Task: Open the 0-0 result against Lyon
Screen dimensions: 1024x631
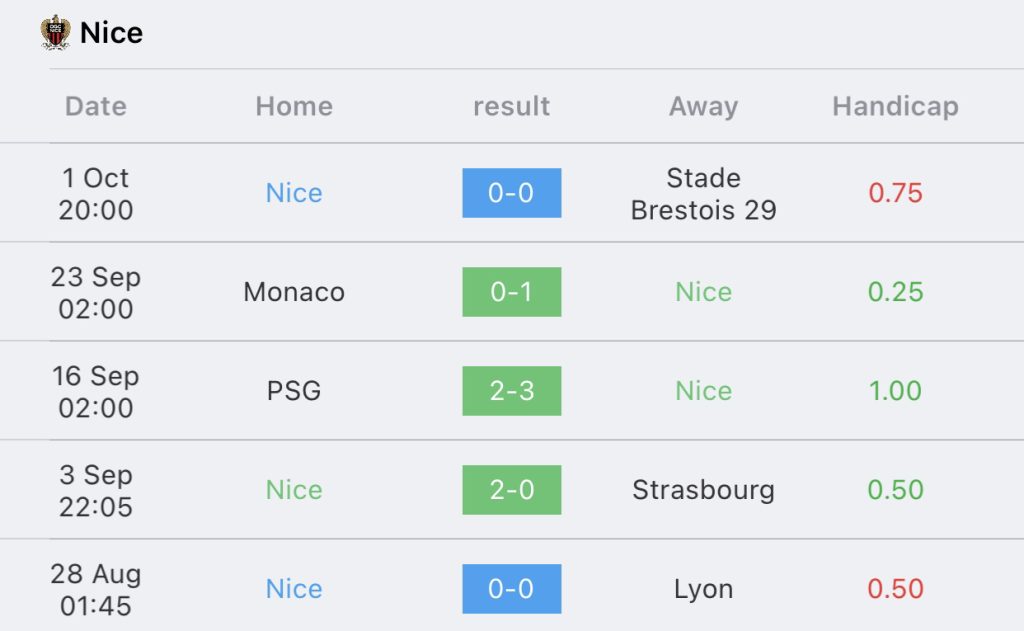Action: coord(511,589)
